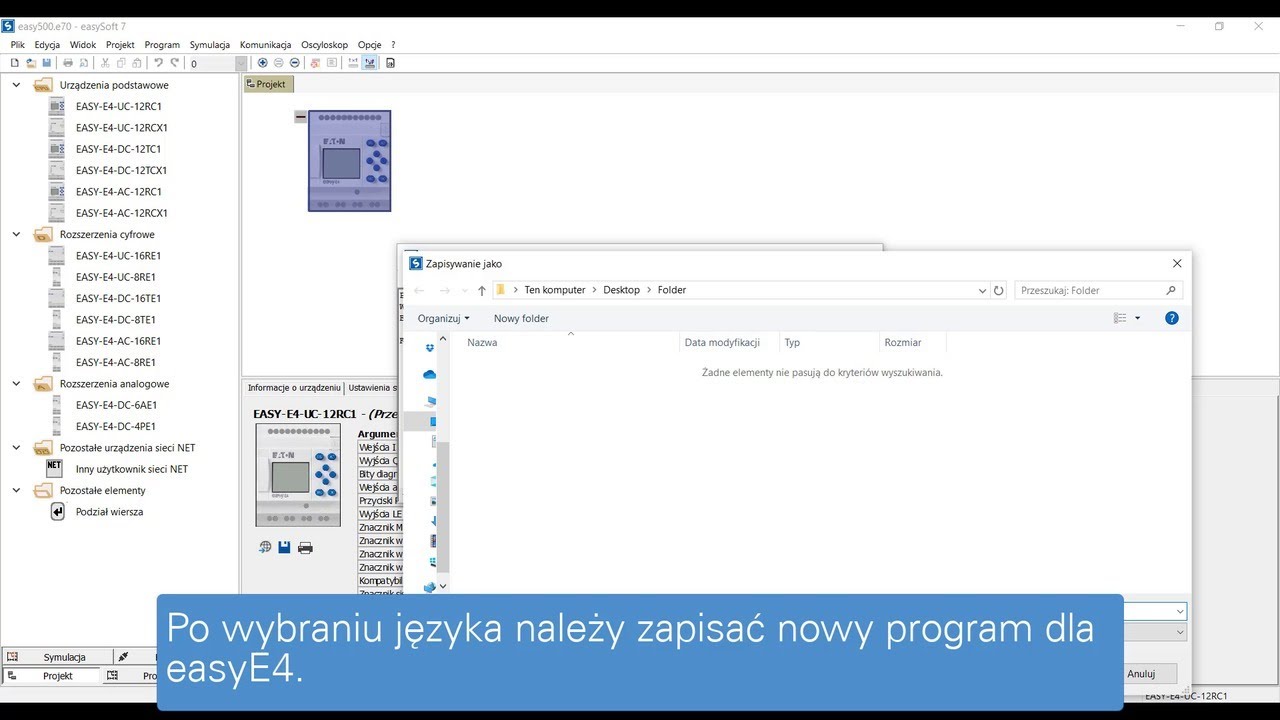Click the web globe icon under device image
1280x720 pixels.
[x=265, y=547]
